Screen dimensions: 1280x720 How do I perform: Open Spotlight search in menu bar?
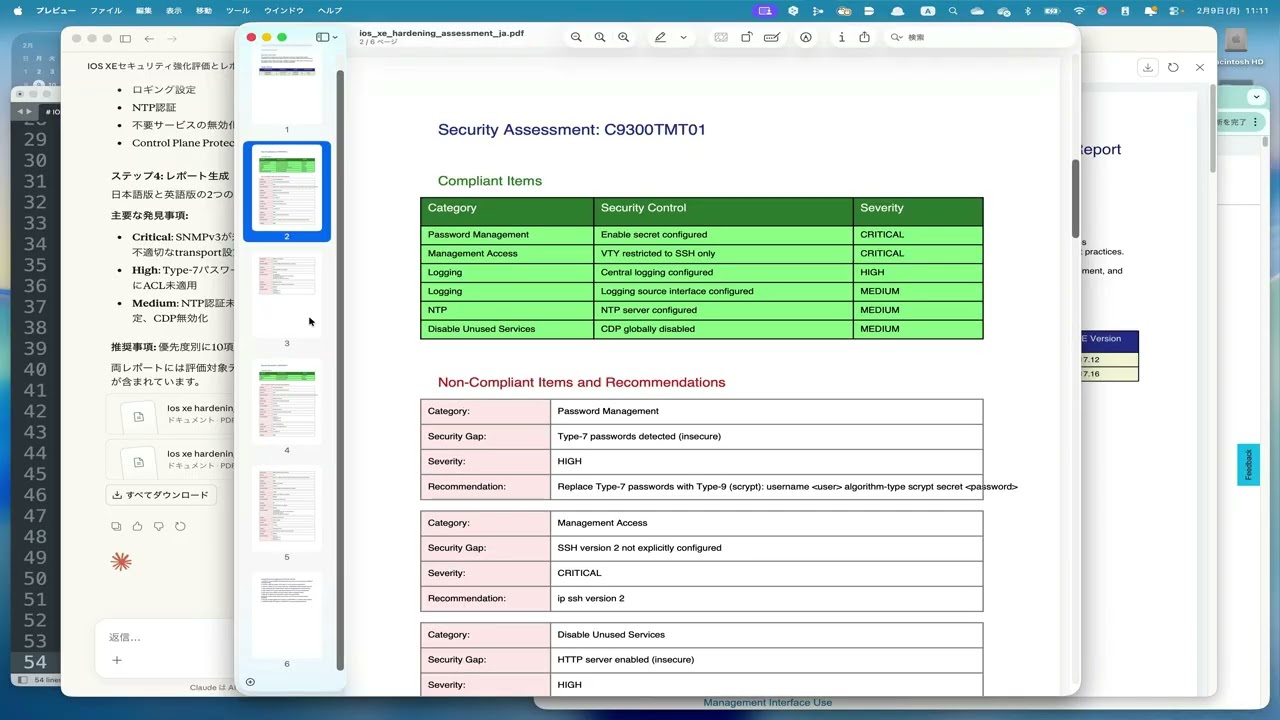953,10
